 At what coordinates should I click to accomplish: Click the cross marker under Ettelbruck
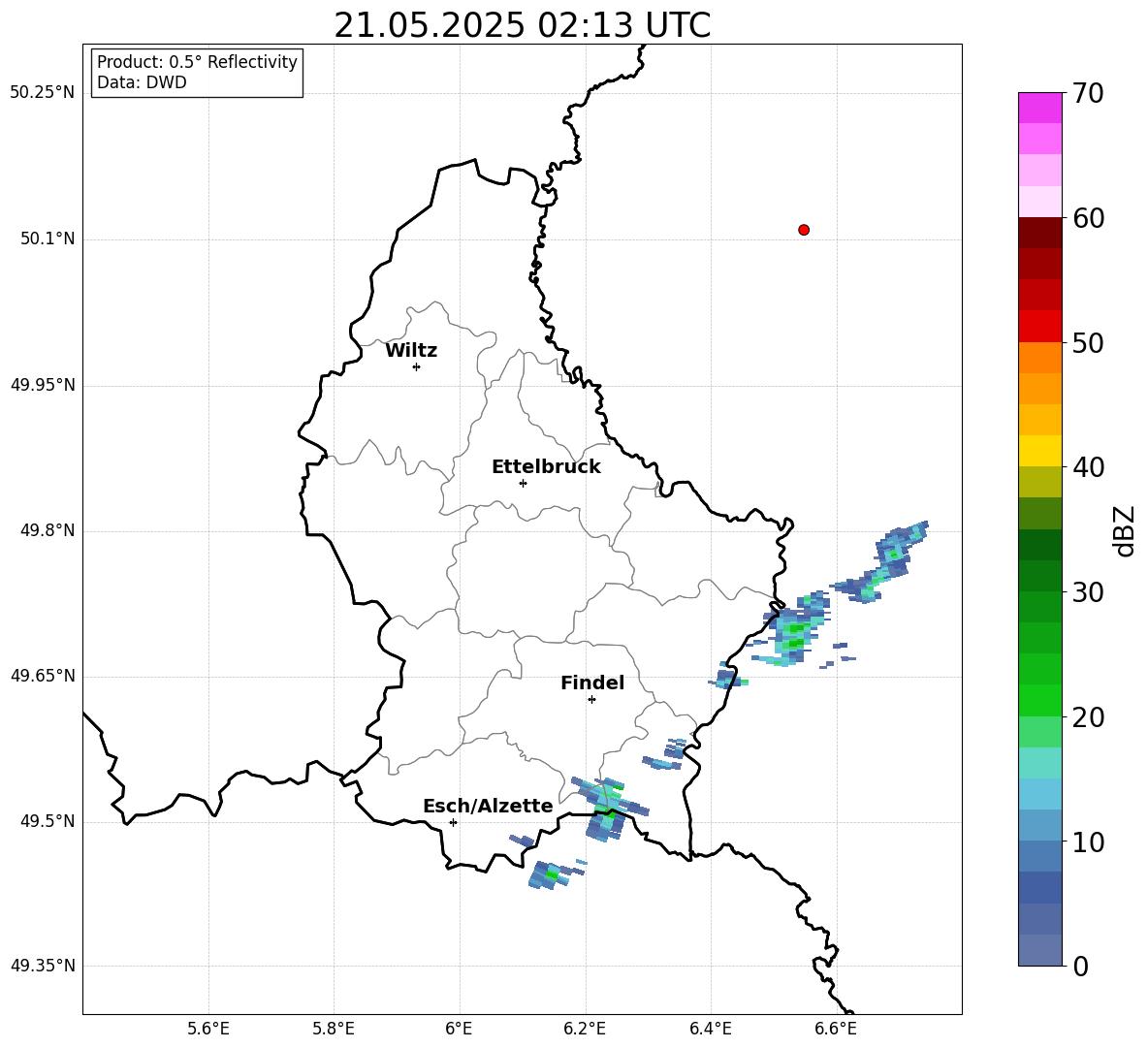tap(523, 483)
